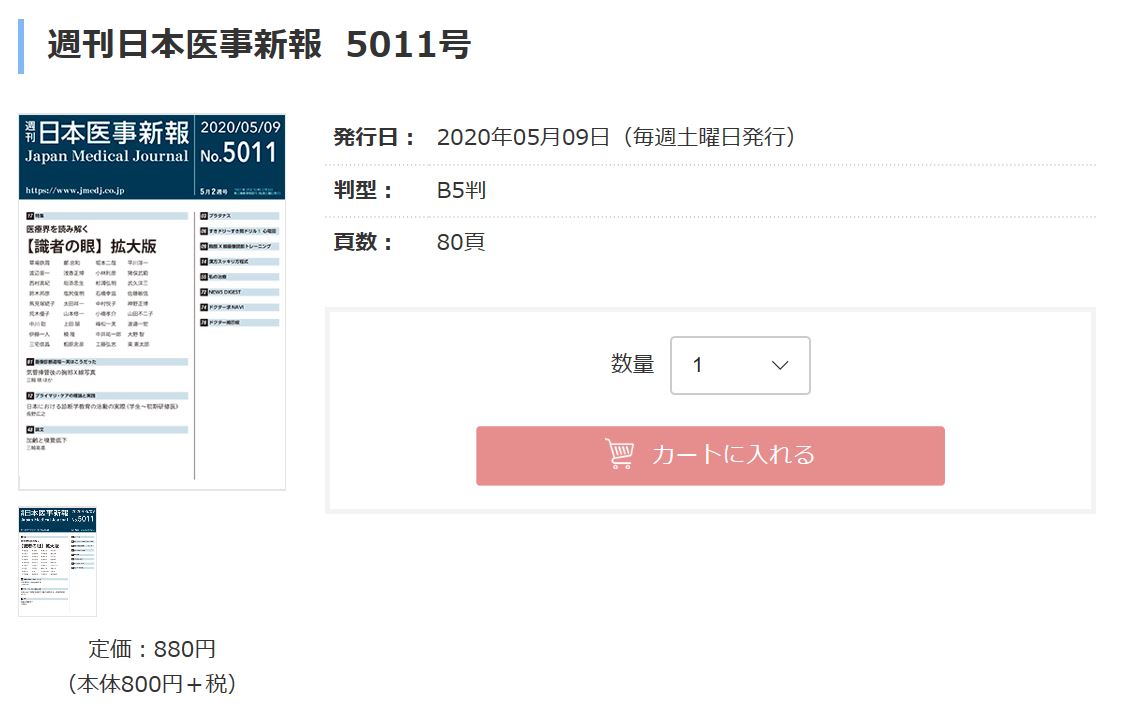Screen dimensions: 1123x714
Task: Click the （本体800円＋税） tax note
Action: 152,684
